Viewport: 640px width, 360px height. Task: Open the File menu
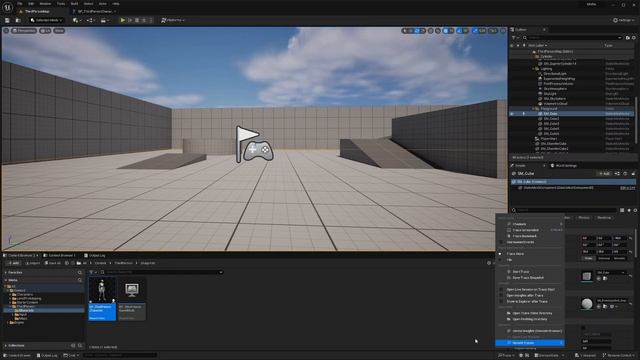(x=20, y=4)
